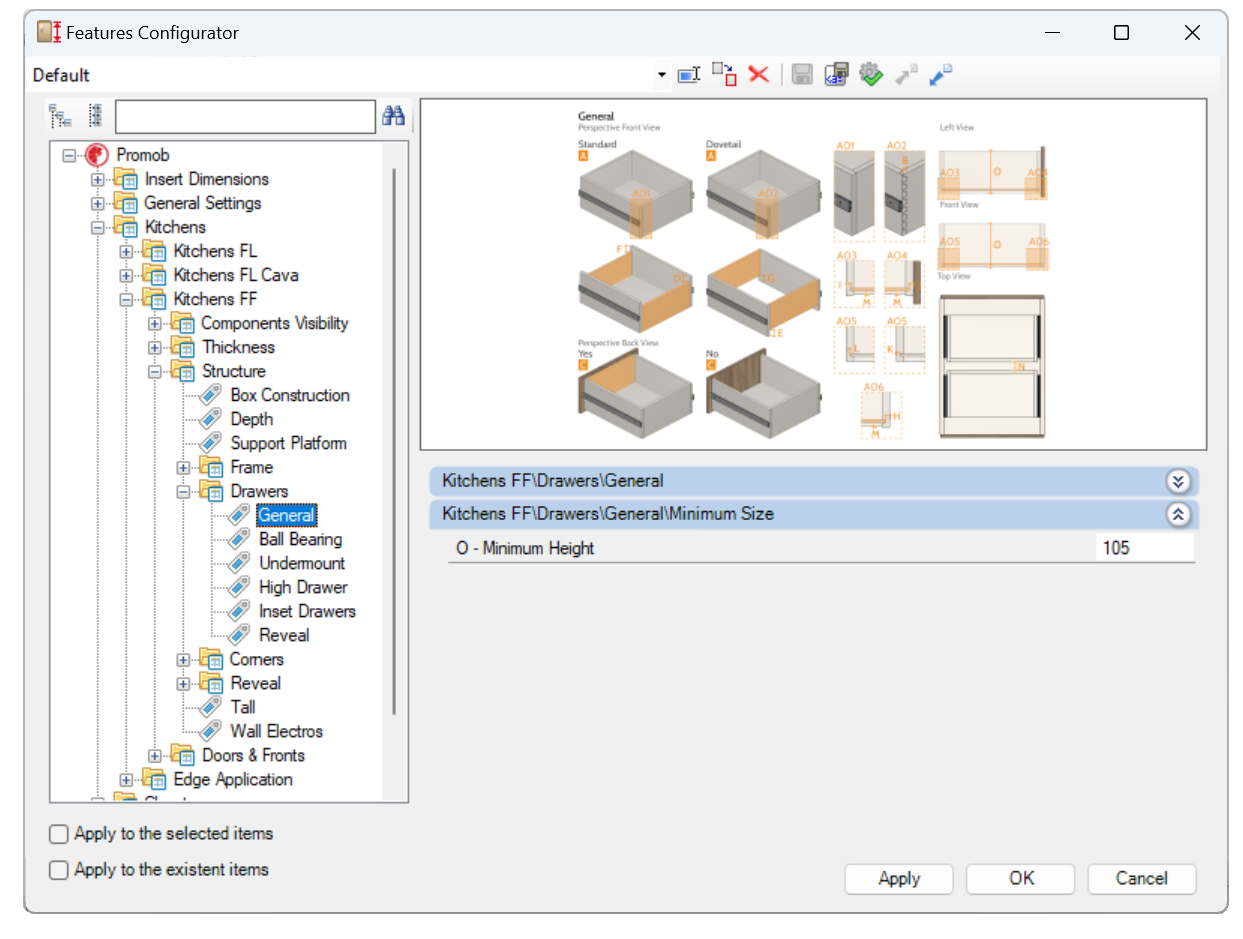Screen dimensions: 1243x939
Task: Open the Default configuration dropdown arrow
Action: [x=661, y=75]
